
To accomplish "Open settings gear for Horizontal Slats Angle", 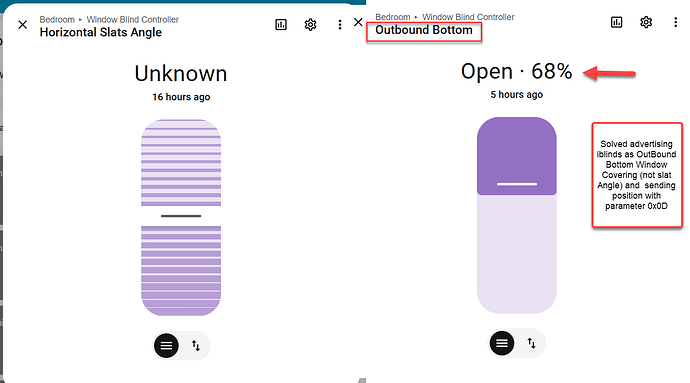I will (x=310, y=25).
